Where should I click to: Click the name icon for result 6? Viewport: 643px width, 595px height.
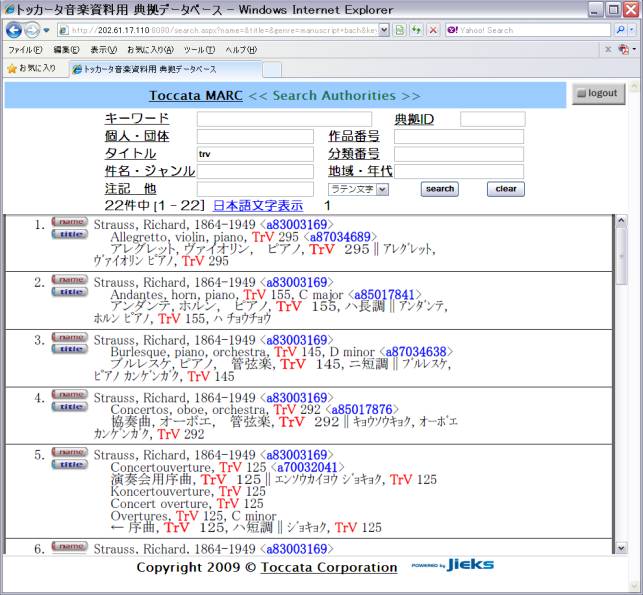point(69,547)
